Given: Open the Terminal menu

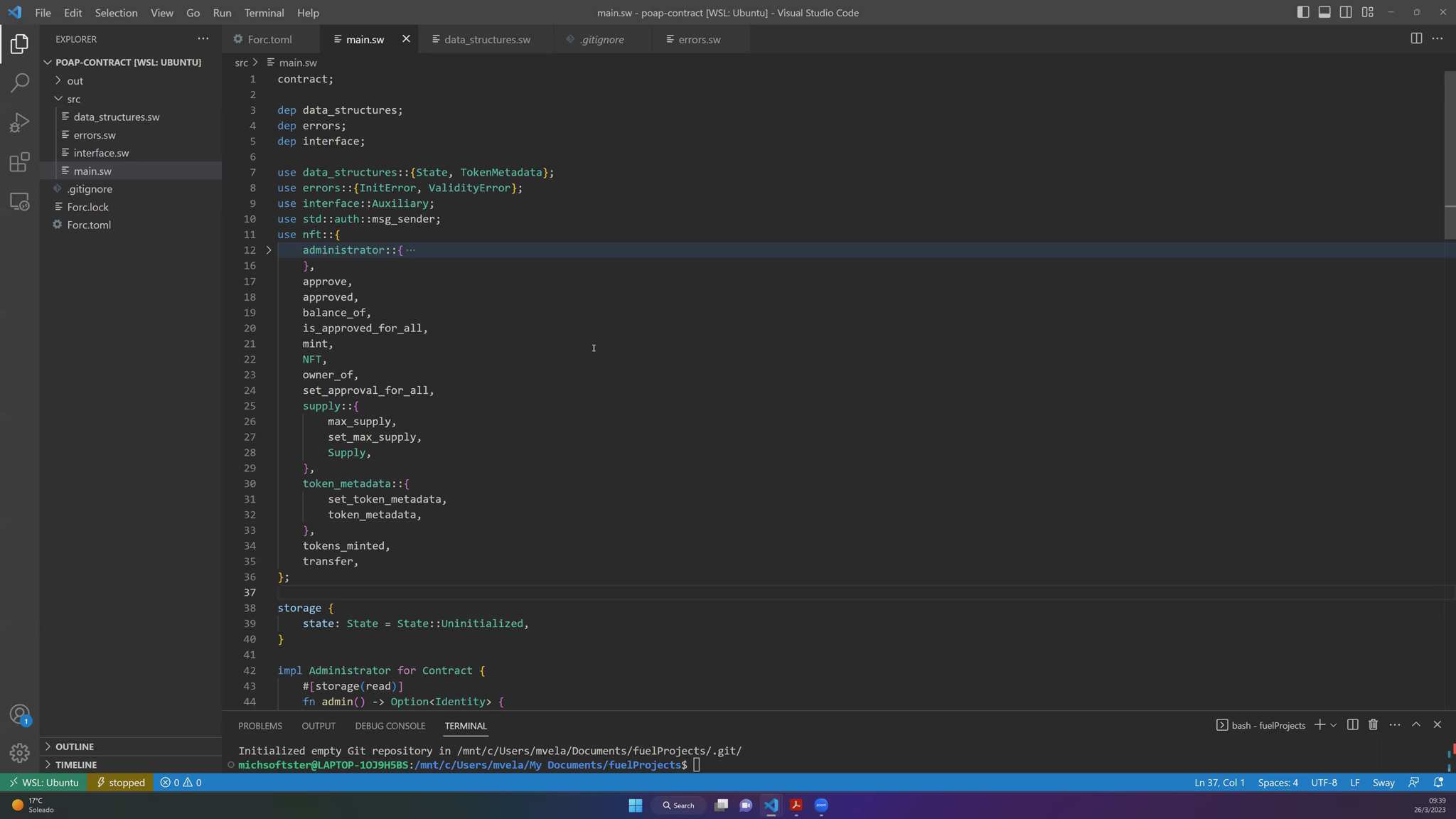Looking at the screenshot, I should coord(264,13).
